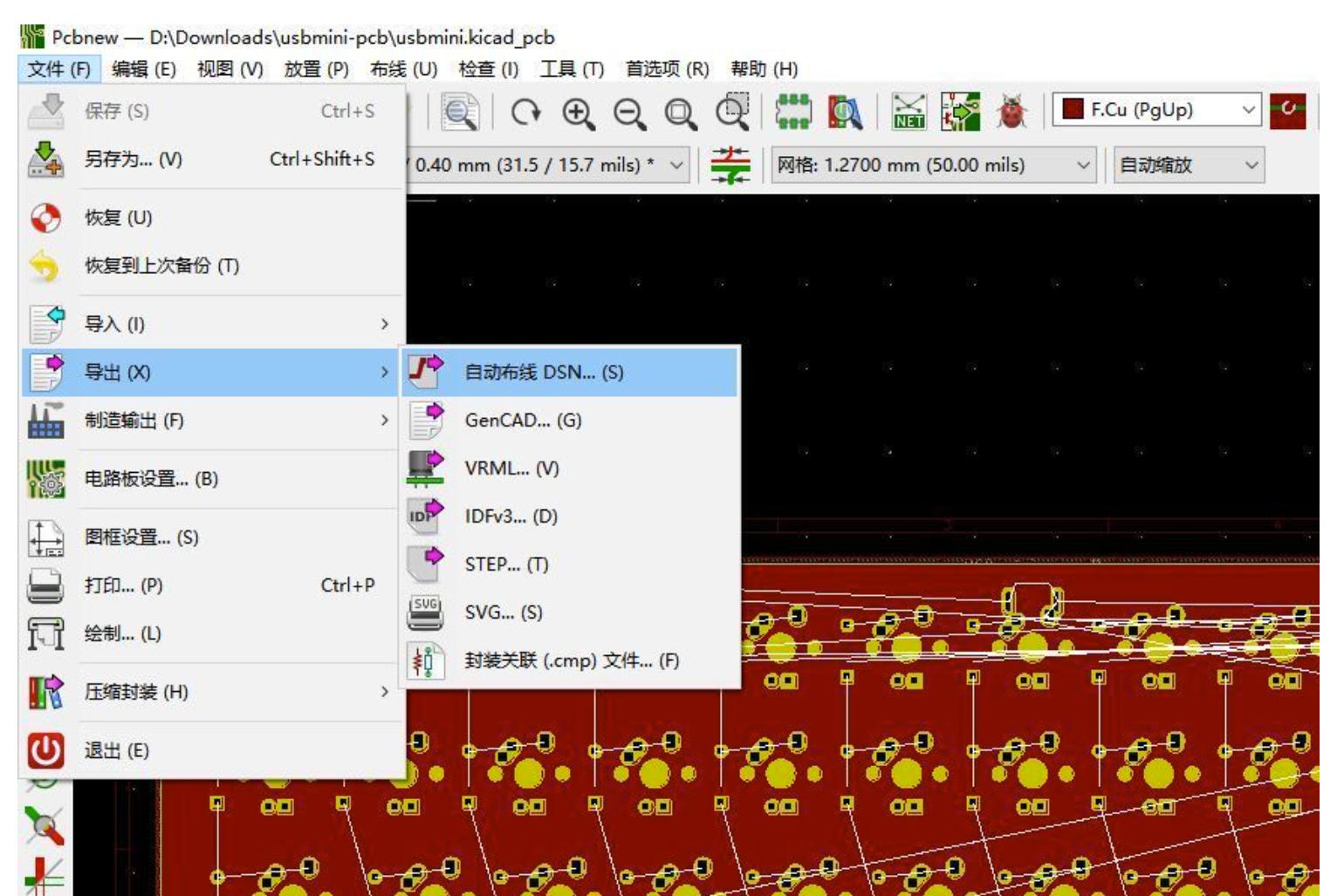The width and height of the screenshot is (1344, 896).
Task: Open the footprint editor icon
Action: coord(794,111)
